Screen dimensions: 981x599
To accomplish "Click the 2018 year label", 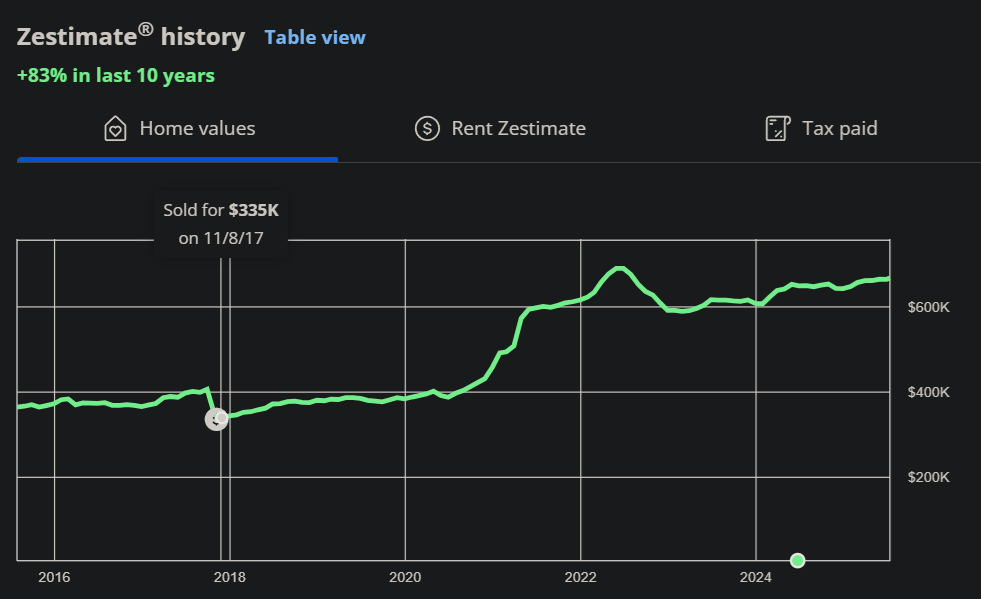I will click(230, 577).
